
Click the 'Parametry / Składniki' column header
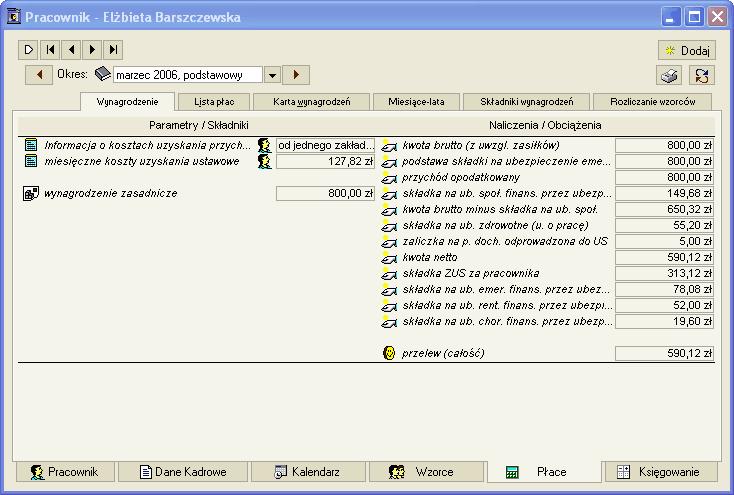[198, 125]
